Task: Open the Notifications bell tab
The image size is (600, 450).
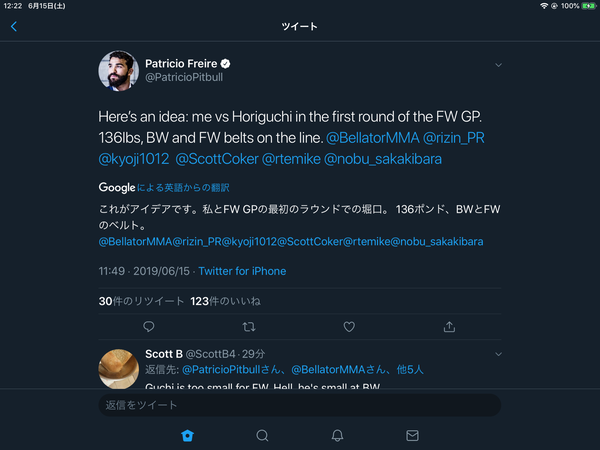Action: [x=337, y=435]
